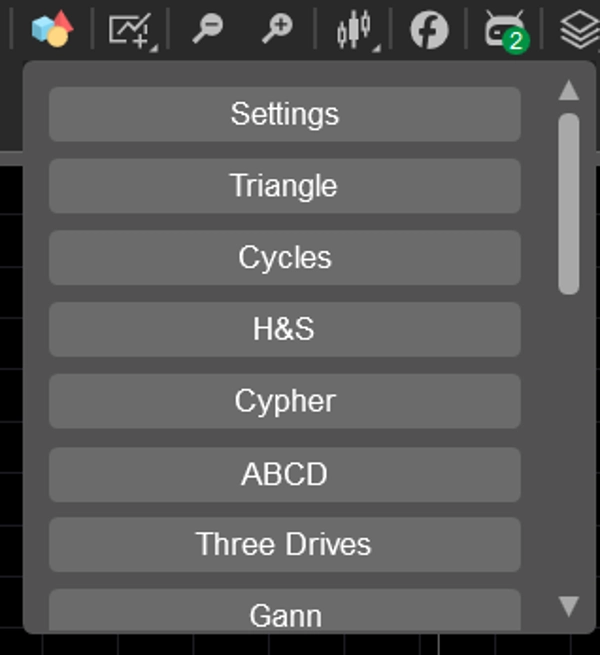Viewport: 600px width, 655px height.
Task: Select the ABCD pattern
Action: click(x=284, y=473)
